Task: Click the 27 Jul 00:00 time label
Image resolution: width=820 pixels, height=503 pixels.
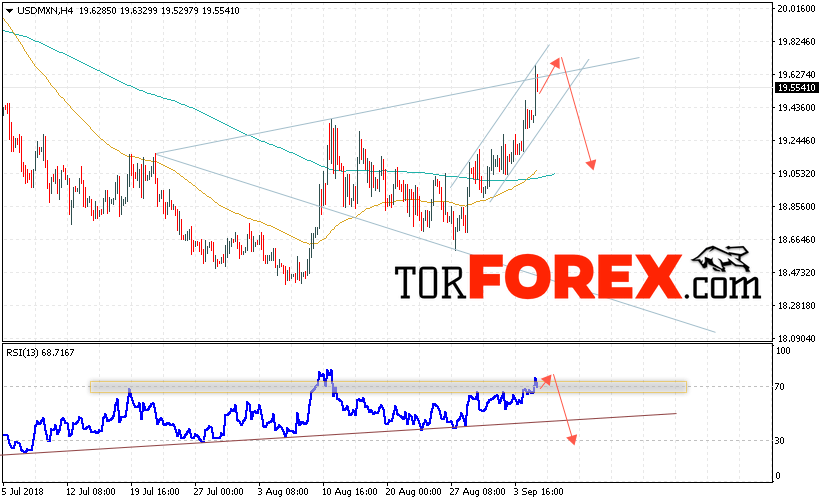Action: pyautogui.click(x=219, y=492)
